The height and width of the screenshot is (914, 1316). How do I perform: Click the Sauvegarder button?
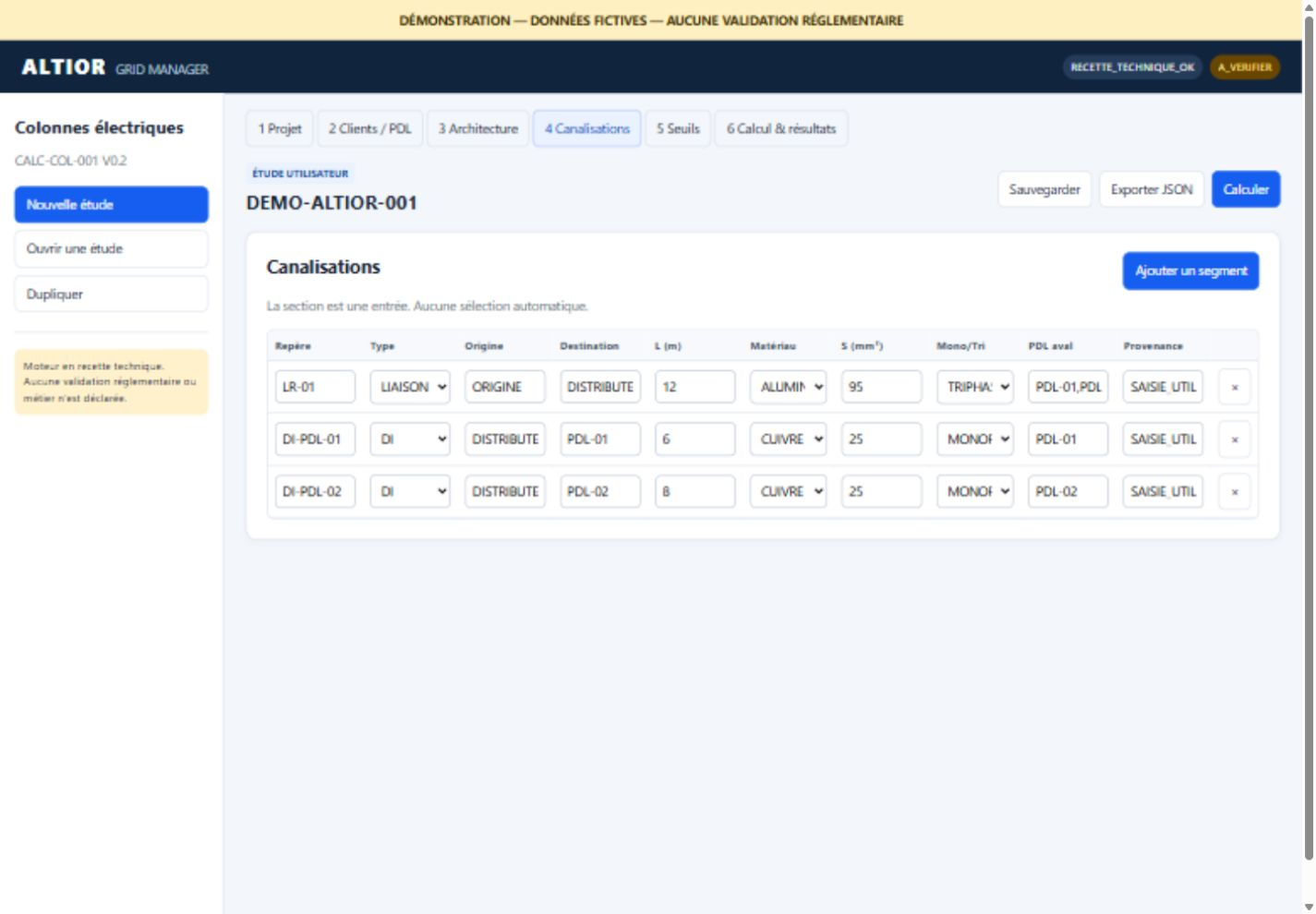(x=1044, y=189)
